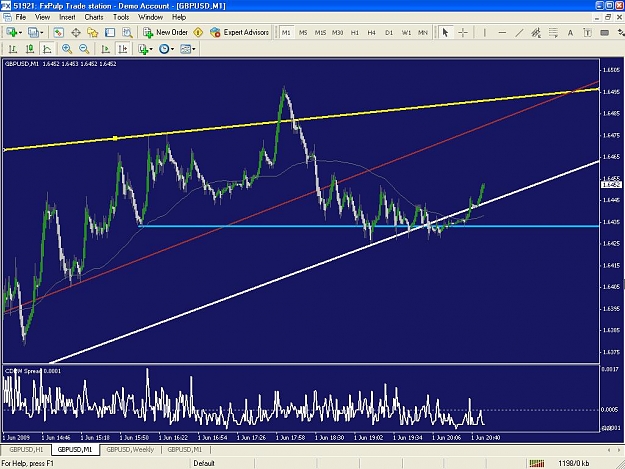Select the dark rectangle tool icon
Screen dimensions: 625x469
tap(604, 33)
